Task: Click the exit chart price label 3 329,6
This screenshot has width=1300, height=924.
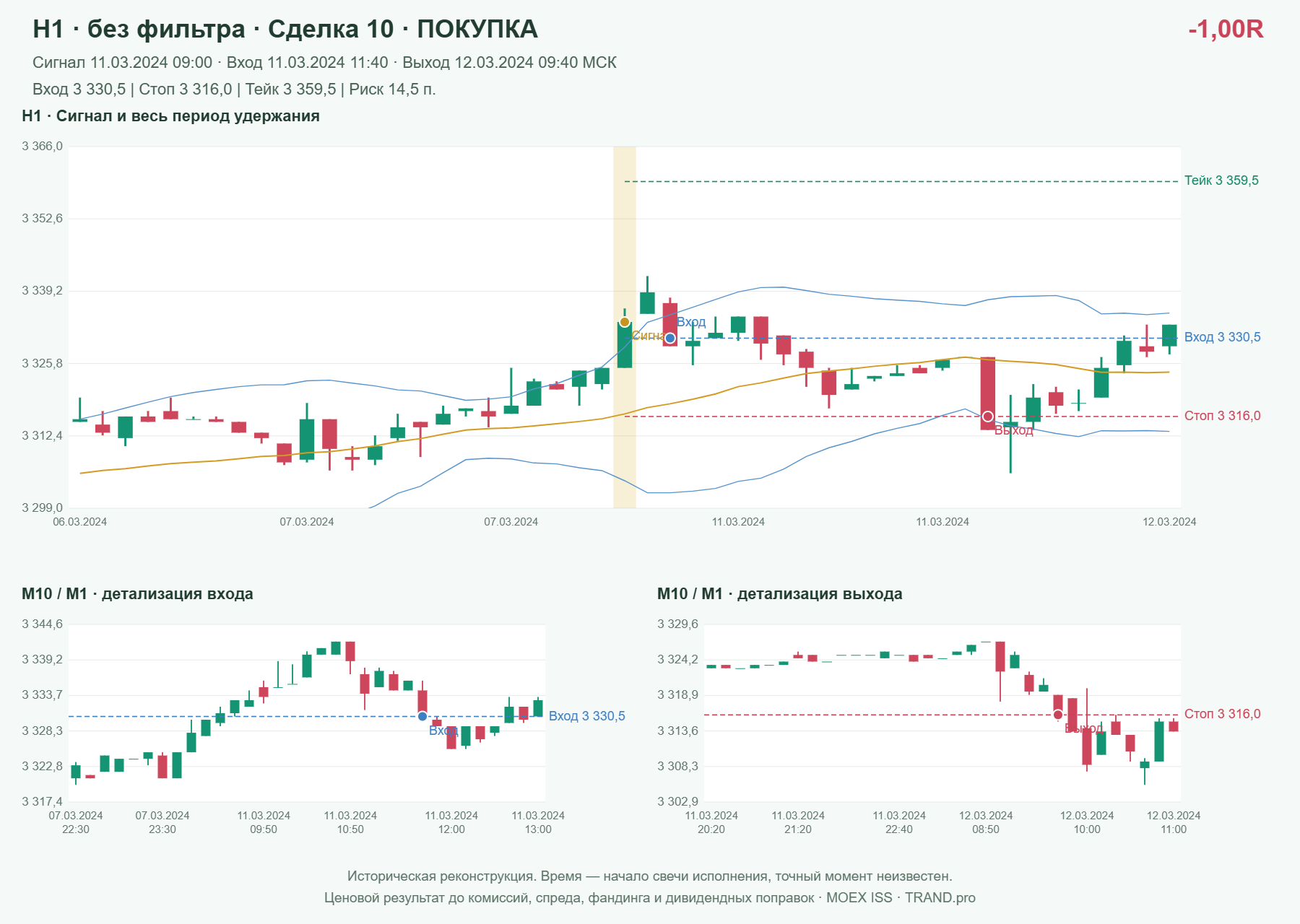Action: tap(677, 624)
